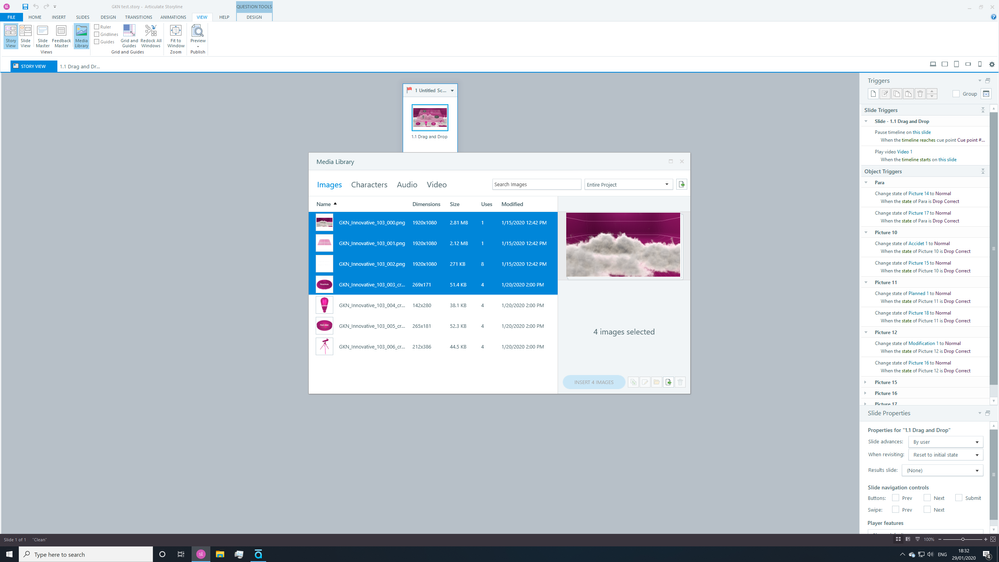Open the Untitled Scene dropdown arrow
The image size is (999, 562).
click(x=452, y=90)
